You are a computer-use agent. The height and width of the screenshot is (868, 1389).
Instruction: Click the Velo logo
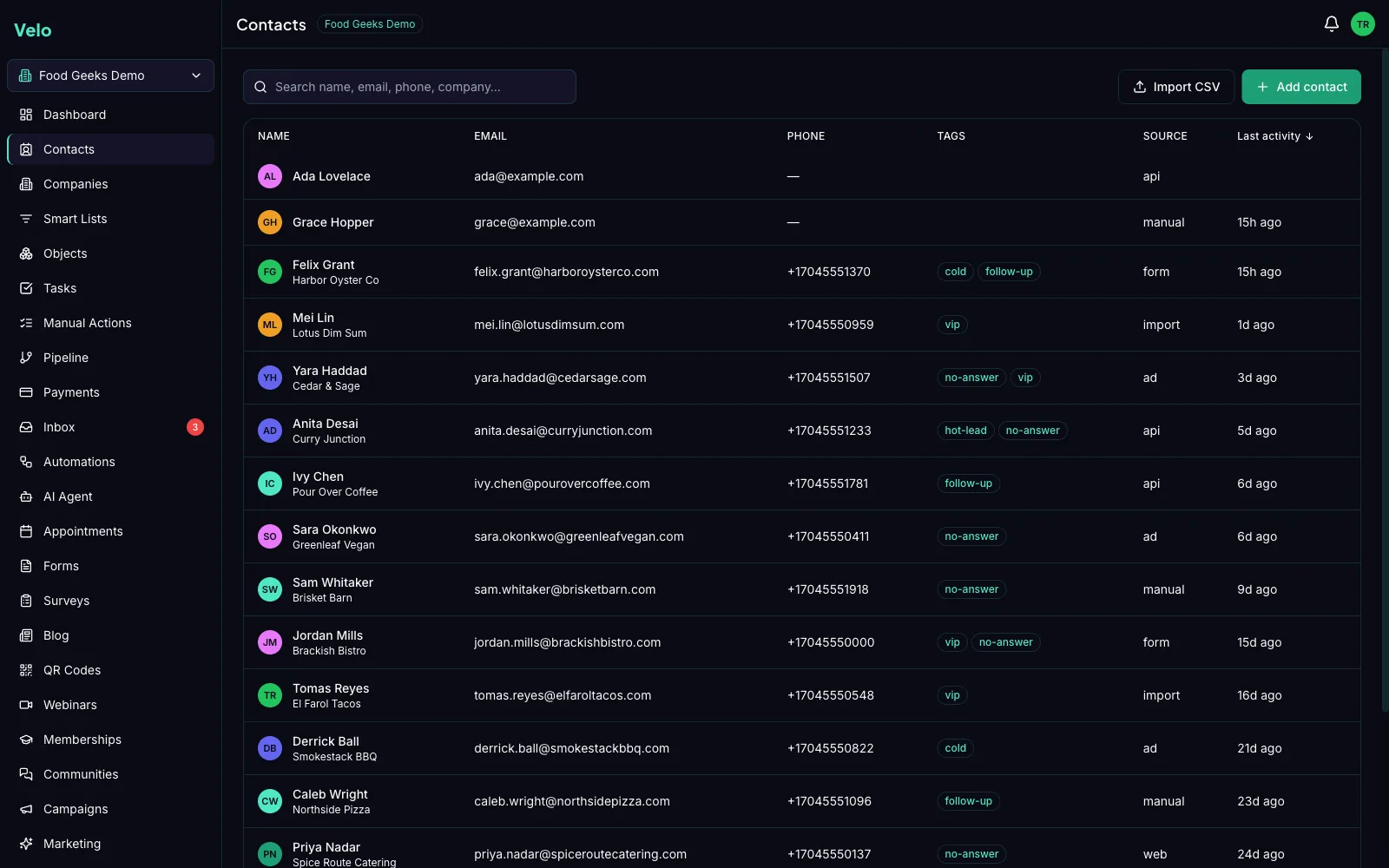[x=33, y=30]
